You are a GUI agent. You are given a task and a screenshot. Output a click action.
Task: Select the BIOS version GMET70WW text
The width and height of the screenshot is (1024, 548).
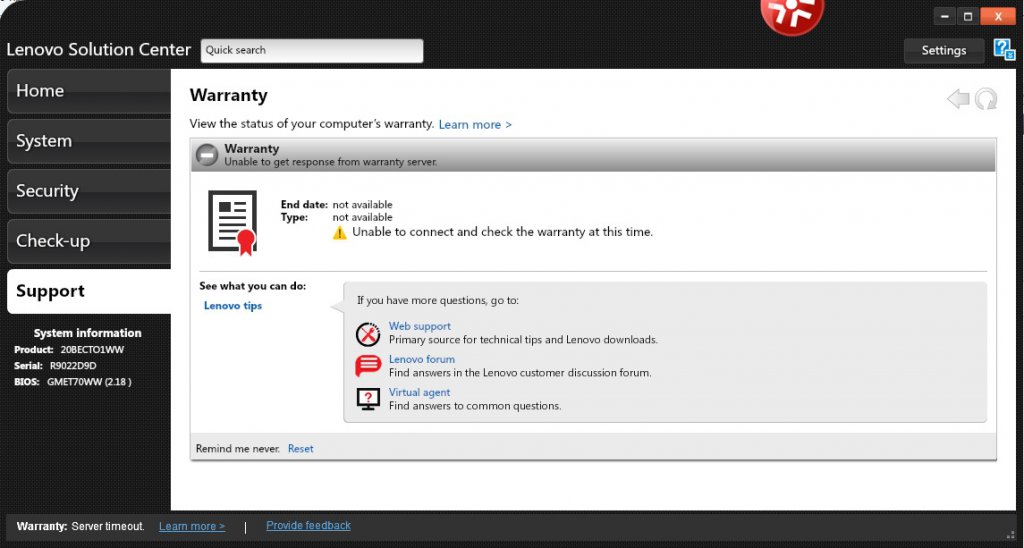[89, 382]
